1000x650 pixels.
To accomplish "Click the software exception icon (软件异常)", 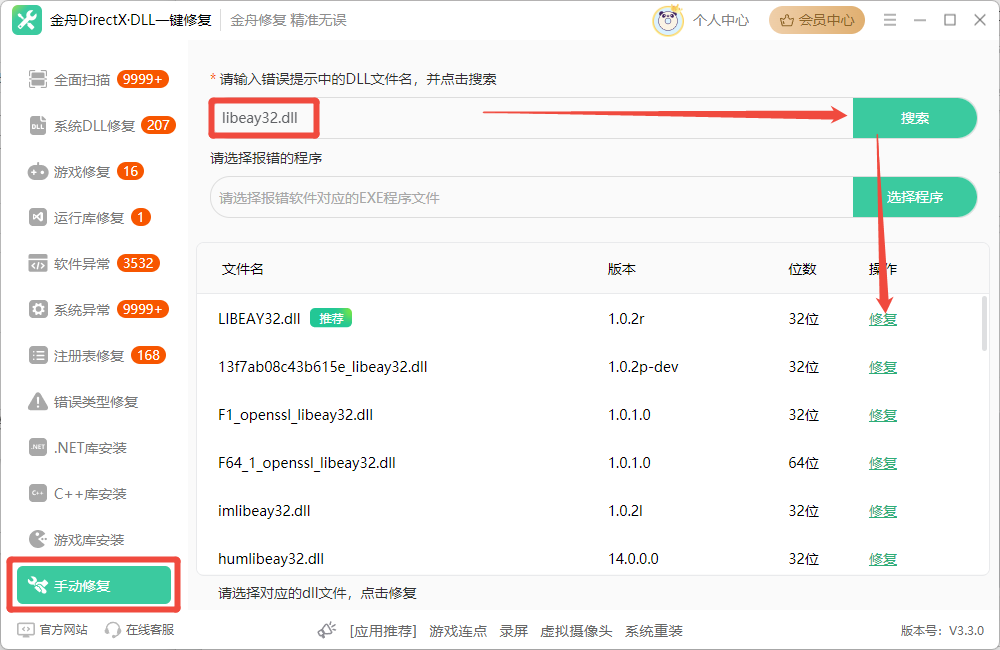I will [38, 263].
